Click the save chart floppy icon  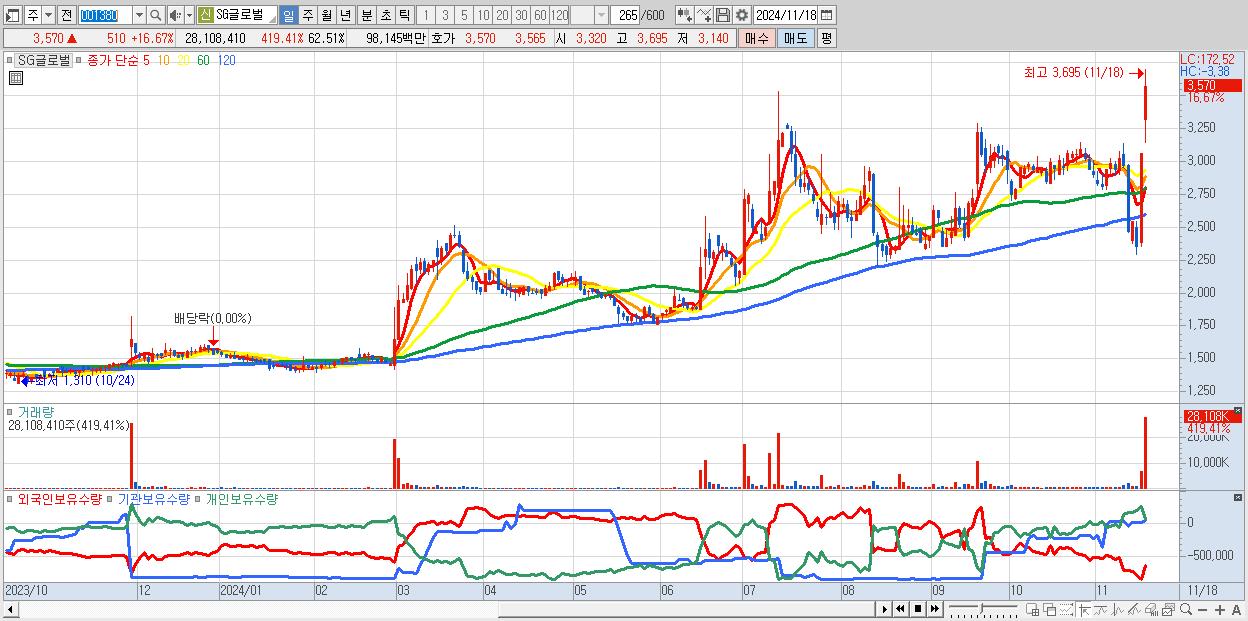(723, 15)
